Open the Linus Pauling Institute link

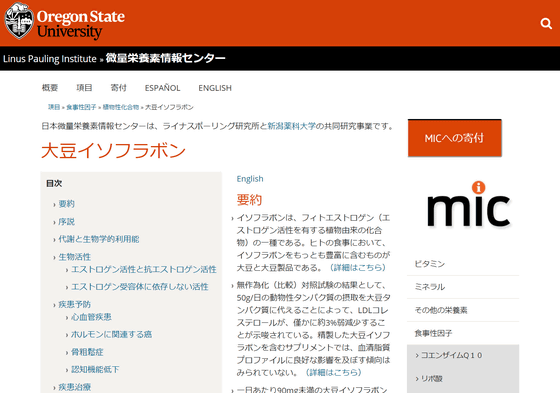tap(50, 59)
